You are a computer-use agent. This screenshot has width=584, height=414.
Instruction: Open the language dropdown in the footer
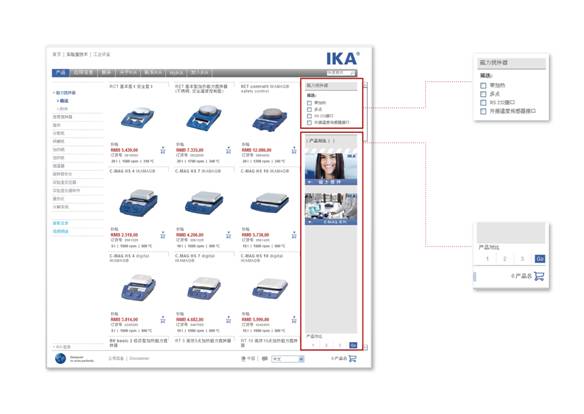tap(288, 359)
